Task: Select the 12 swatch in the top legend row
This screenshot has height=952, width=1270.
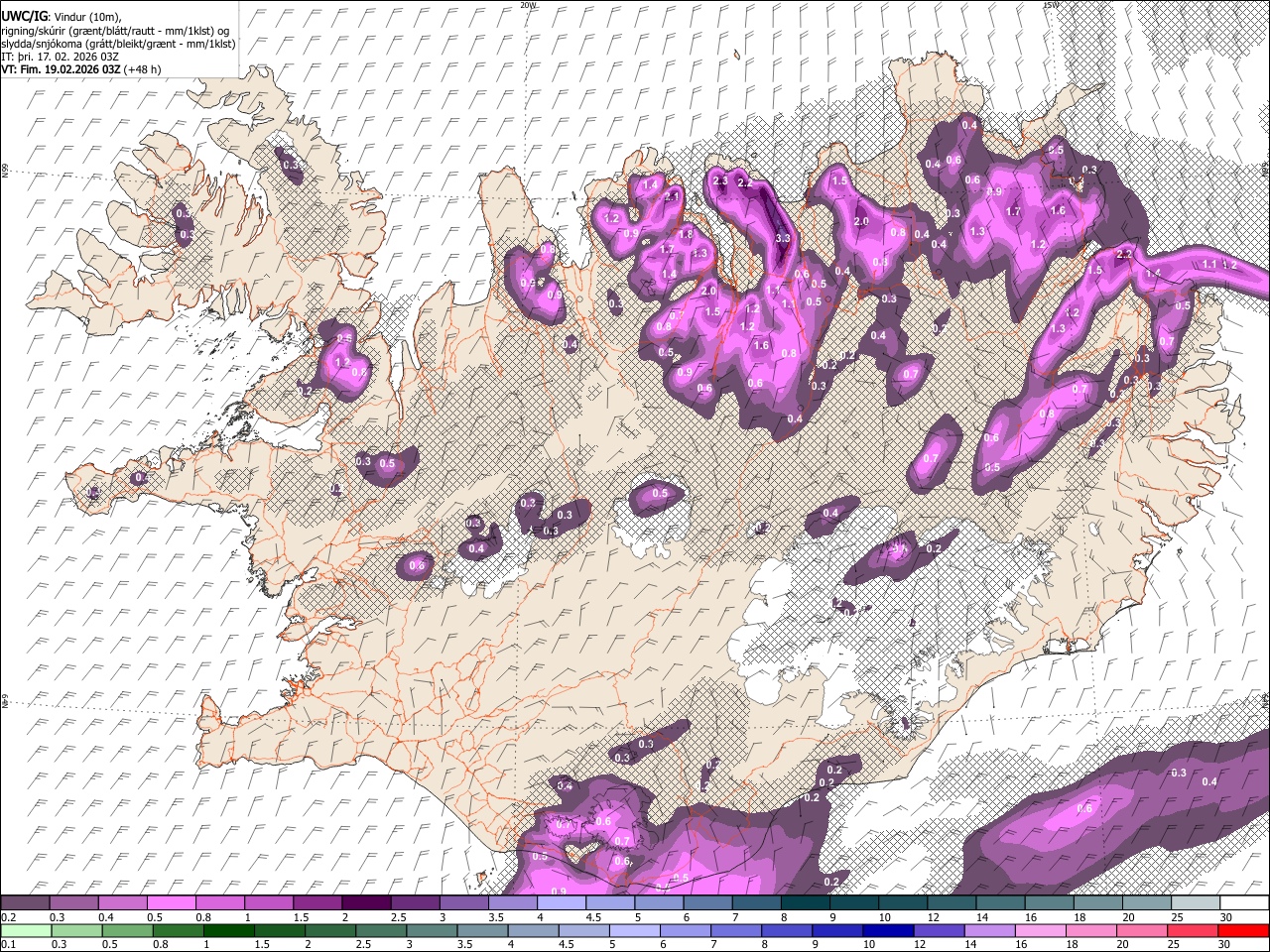Action: pos(951,903)
